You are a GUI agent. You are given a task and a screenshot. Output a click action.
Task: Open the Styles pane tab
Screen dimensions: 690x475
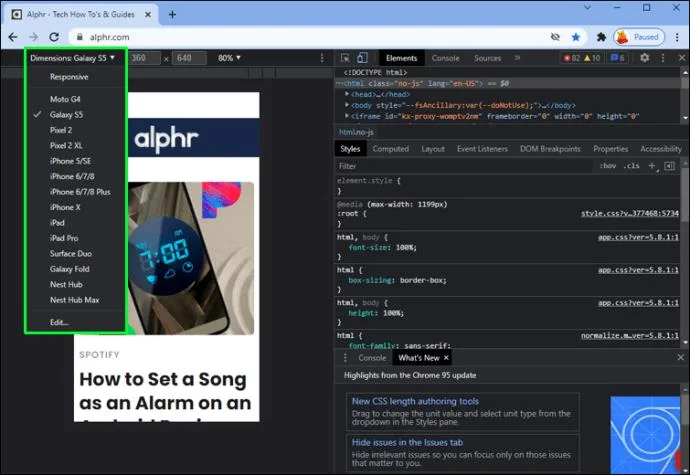coord(350,149)
